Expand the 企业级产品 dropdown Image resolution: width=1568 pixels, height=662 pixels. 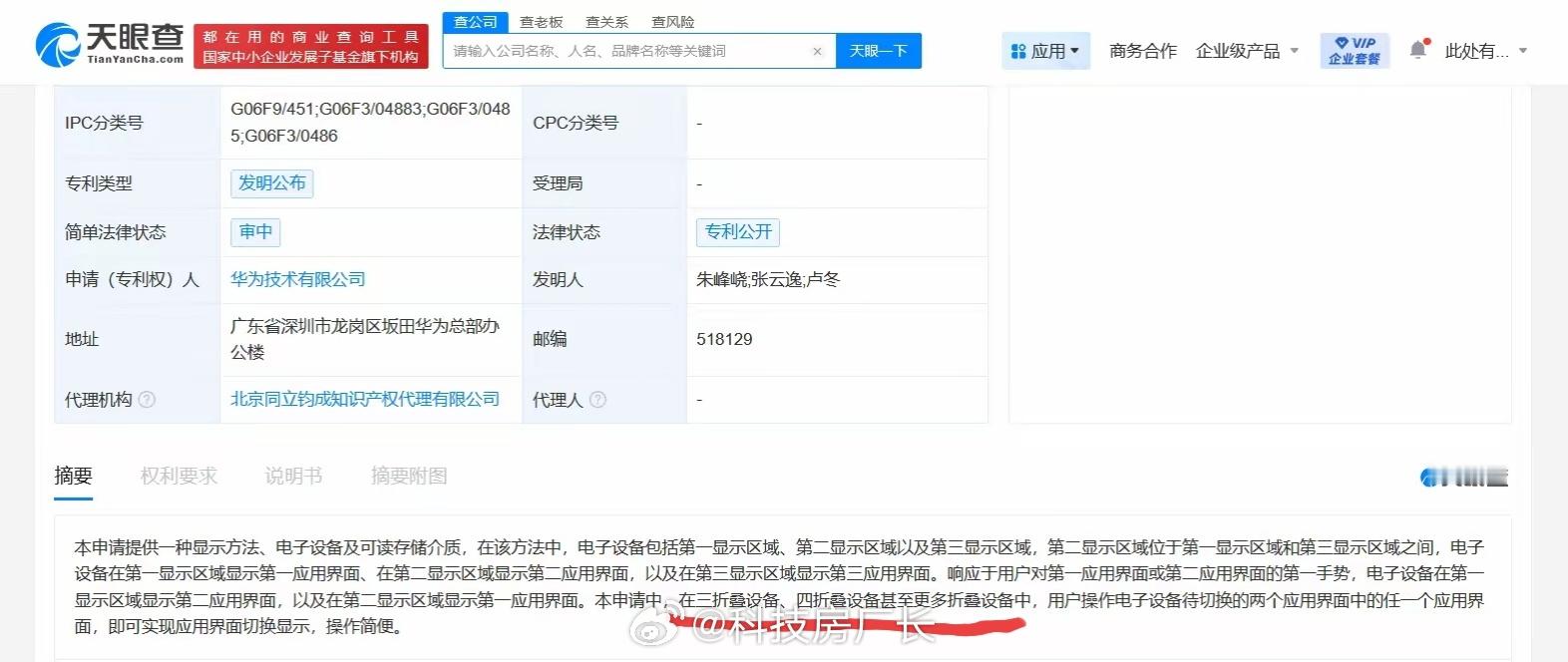pos(1247,51)
